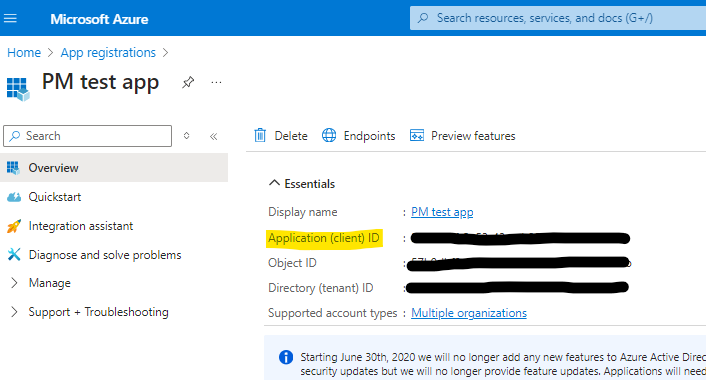Open Endpoints from the toolbar
The image size is (706, 380).
(369, 136)
